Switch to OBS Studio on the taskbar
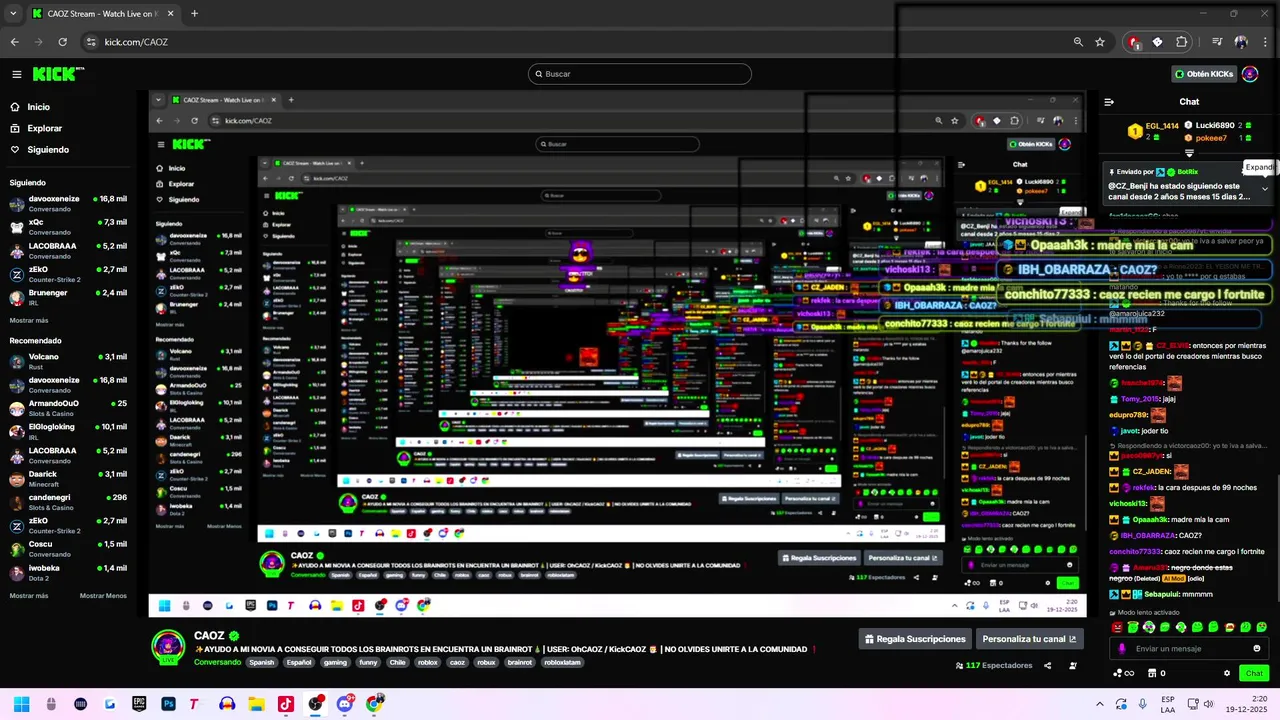The width and height of the screenshot is (1280, 720). point(315,704)
